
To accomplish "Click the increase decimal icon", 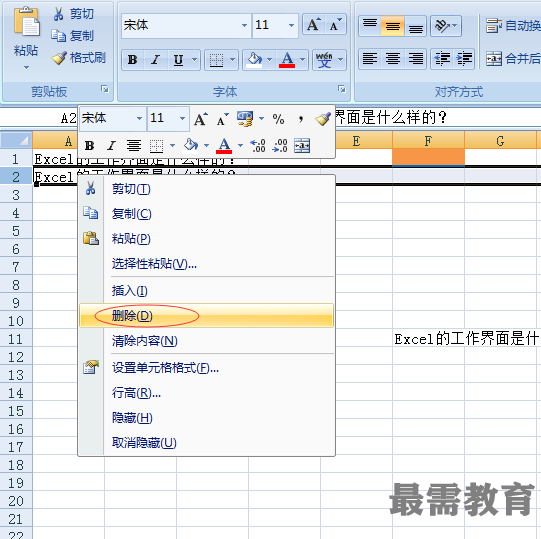I will 258,146.
